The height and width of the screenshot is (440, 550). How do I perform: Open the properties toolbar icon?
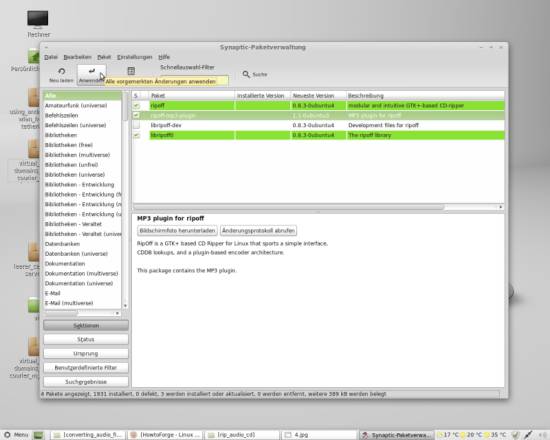coord(131,71)
